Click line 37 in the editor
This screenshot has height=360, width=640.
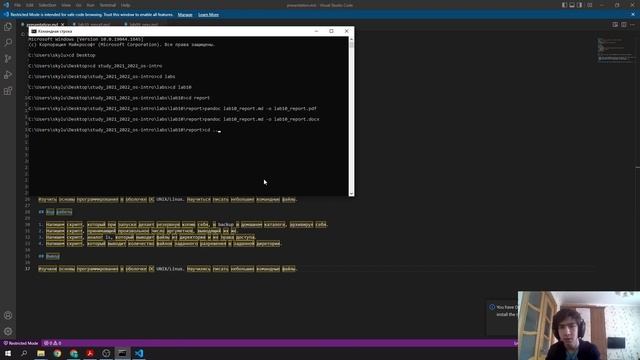(167, 269)
